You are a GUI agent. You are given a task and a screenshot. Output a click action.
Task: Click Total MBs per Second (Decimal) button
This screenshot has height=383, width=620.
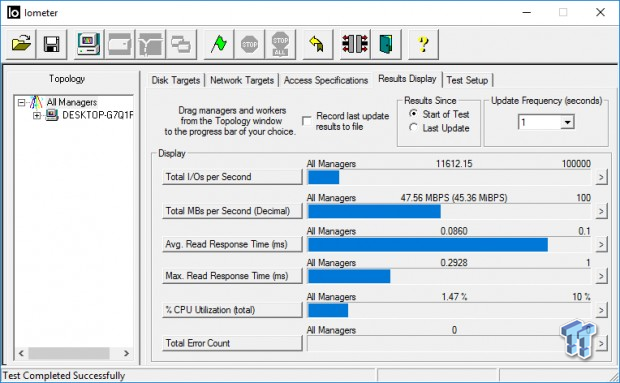(x=232, y=211)
